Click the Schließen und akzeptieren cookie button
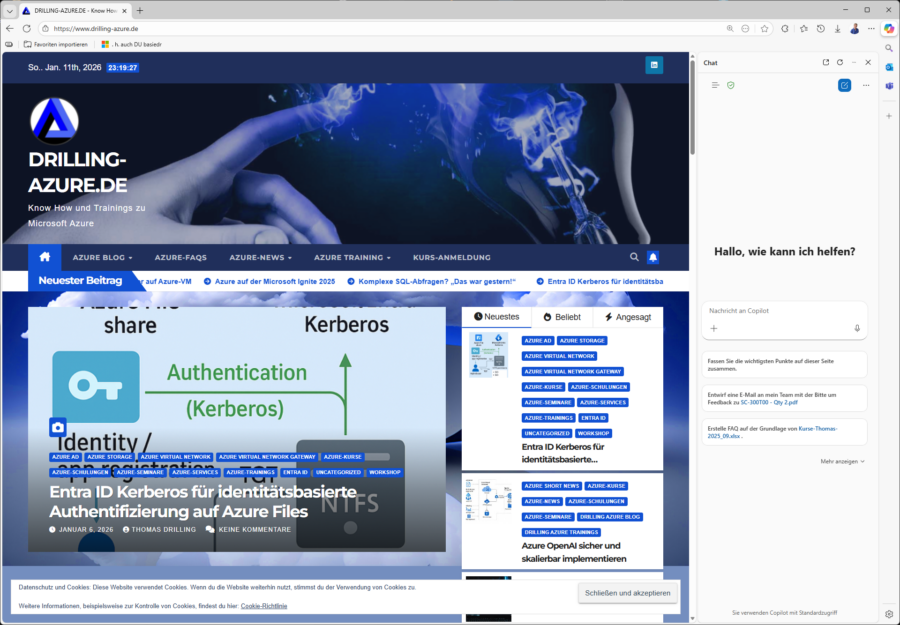The height and width of the screenshot is (625, 900). coord(627,593)
